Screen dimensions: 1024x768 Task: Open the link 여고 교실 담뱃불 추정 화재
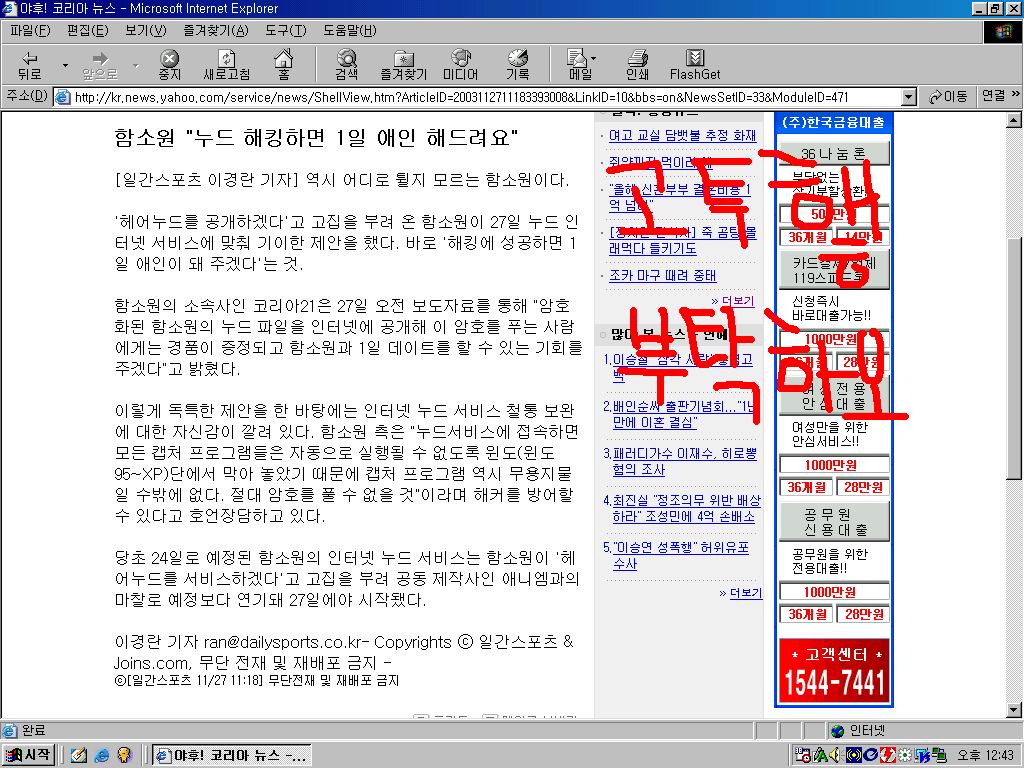[682, 135]
